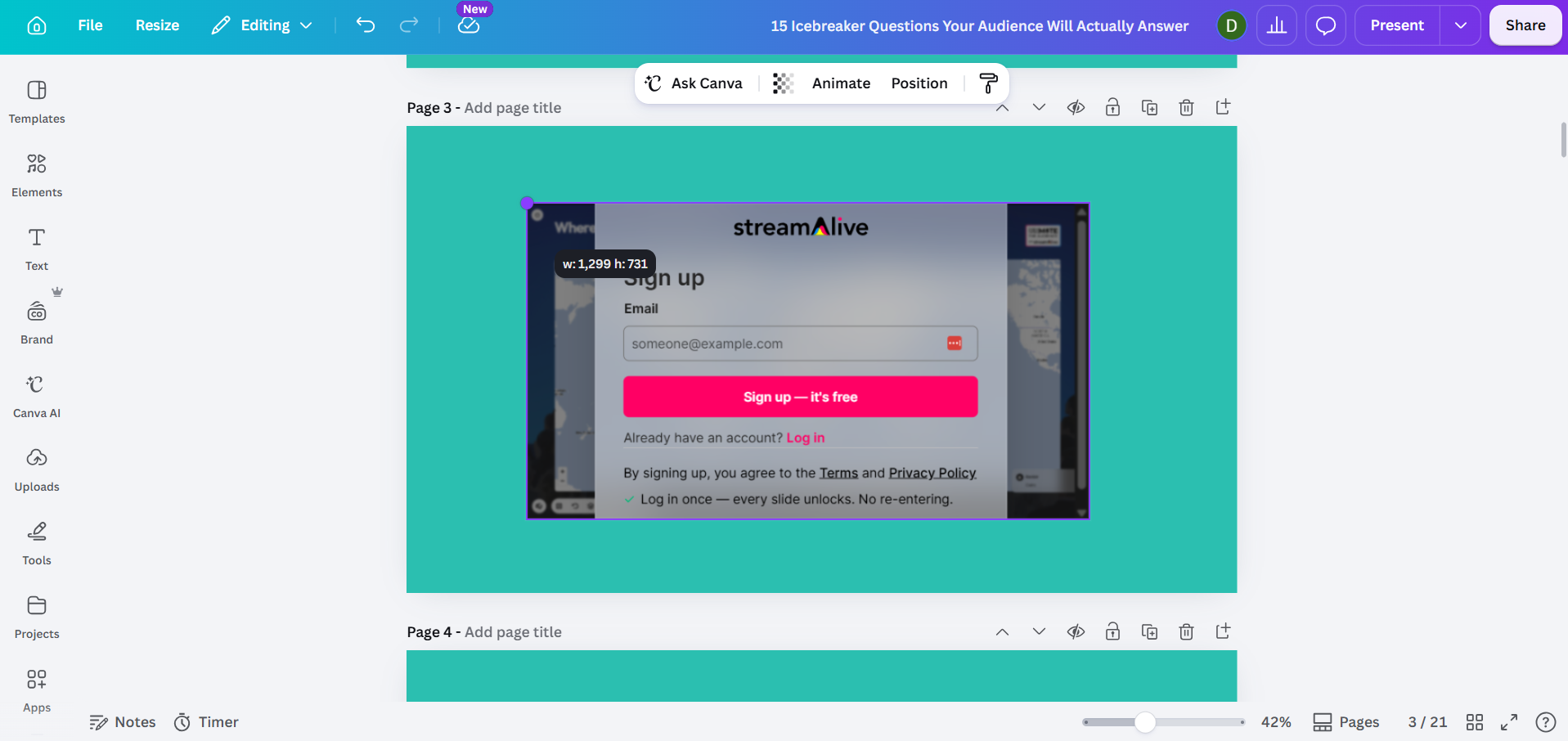The width and height of the screenshot is (1568, 741).
Task: Open the Canva AI panel
Action: 37,397
